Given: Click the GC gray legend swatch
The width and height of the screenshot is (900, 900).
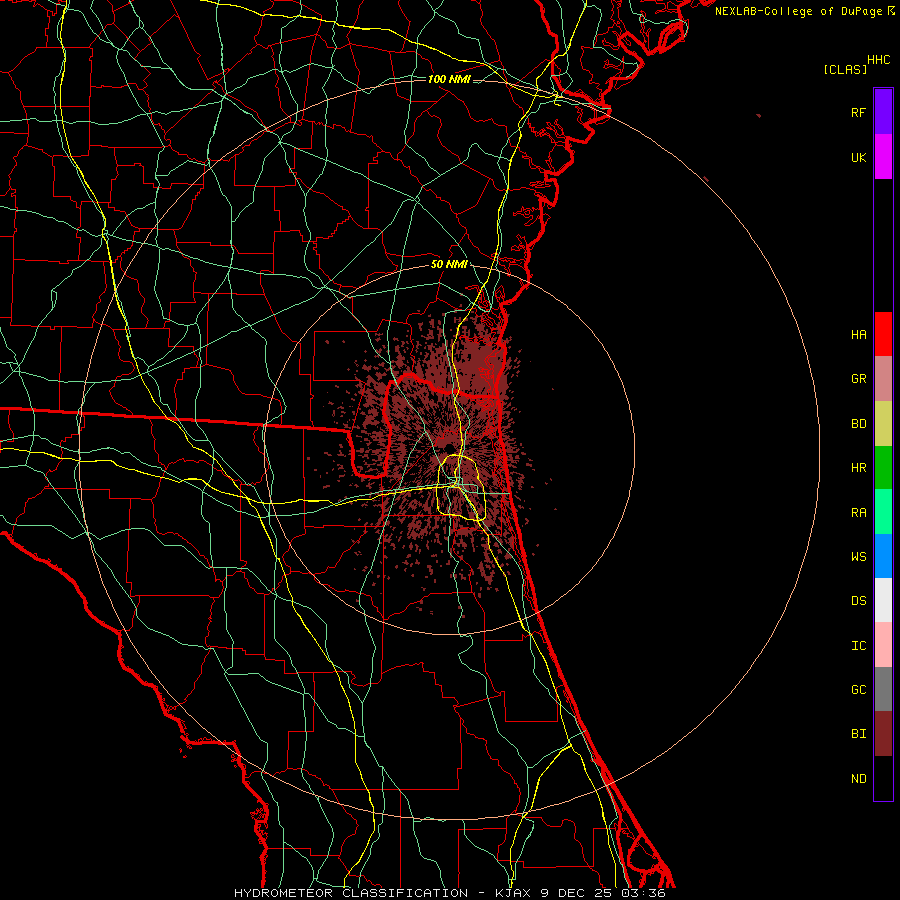Looking at the screenshot, I should (883, 689).
